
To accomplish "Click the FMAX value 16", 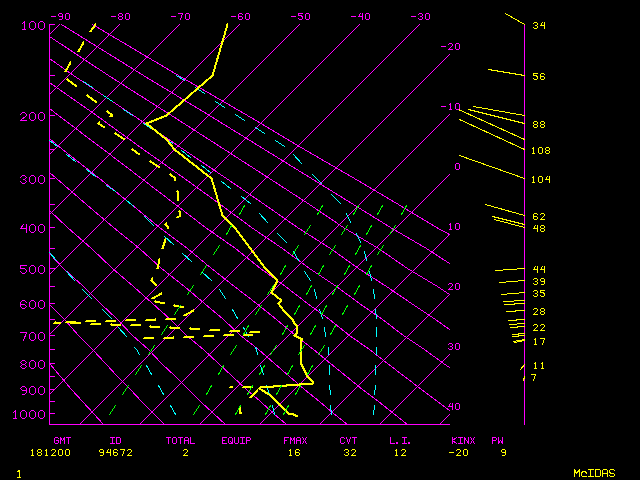I will (294, 453).
